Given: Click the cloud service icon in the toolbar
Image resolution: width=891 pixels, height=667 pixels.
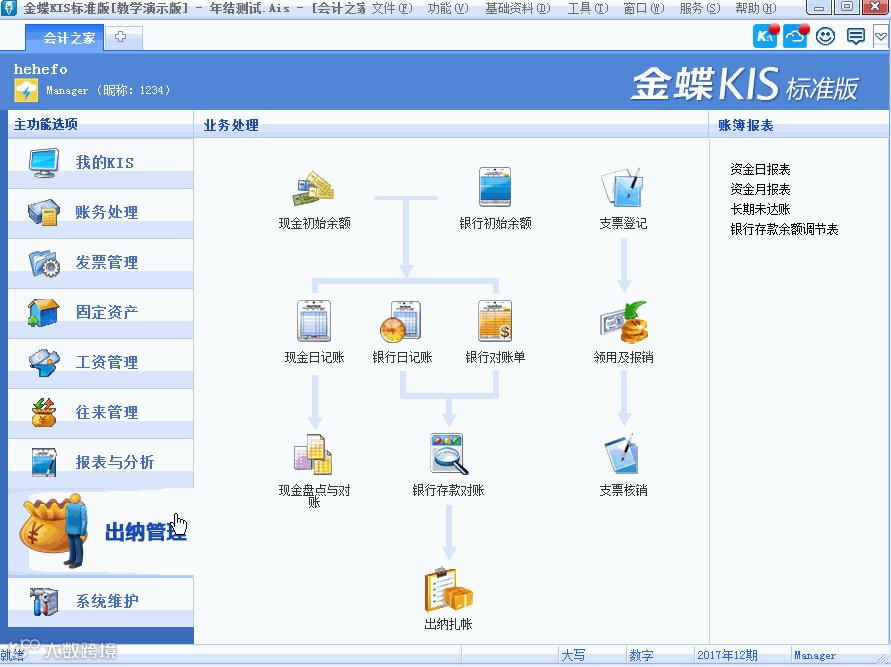Looking at the screenshot, I should [x=795, y=36].
